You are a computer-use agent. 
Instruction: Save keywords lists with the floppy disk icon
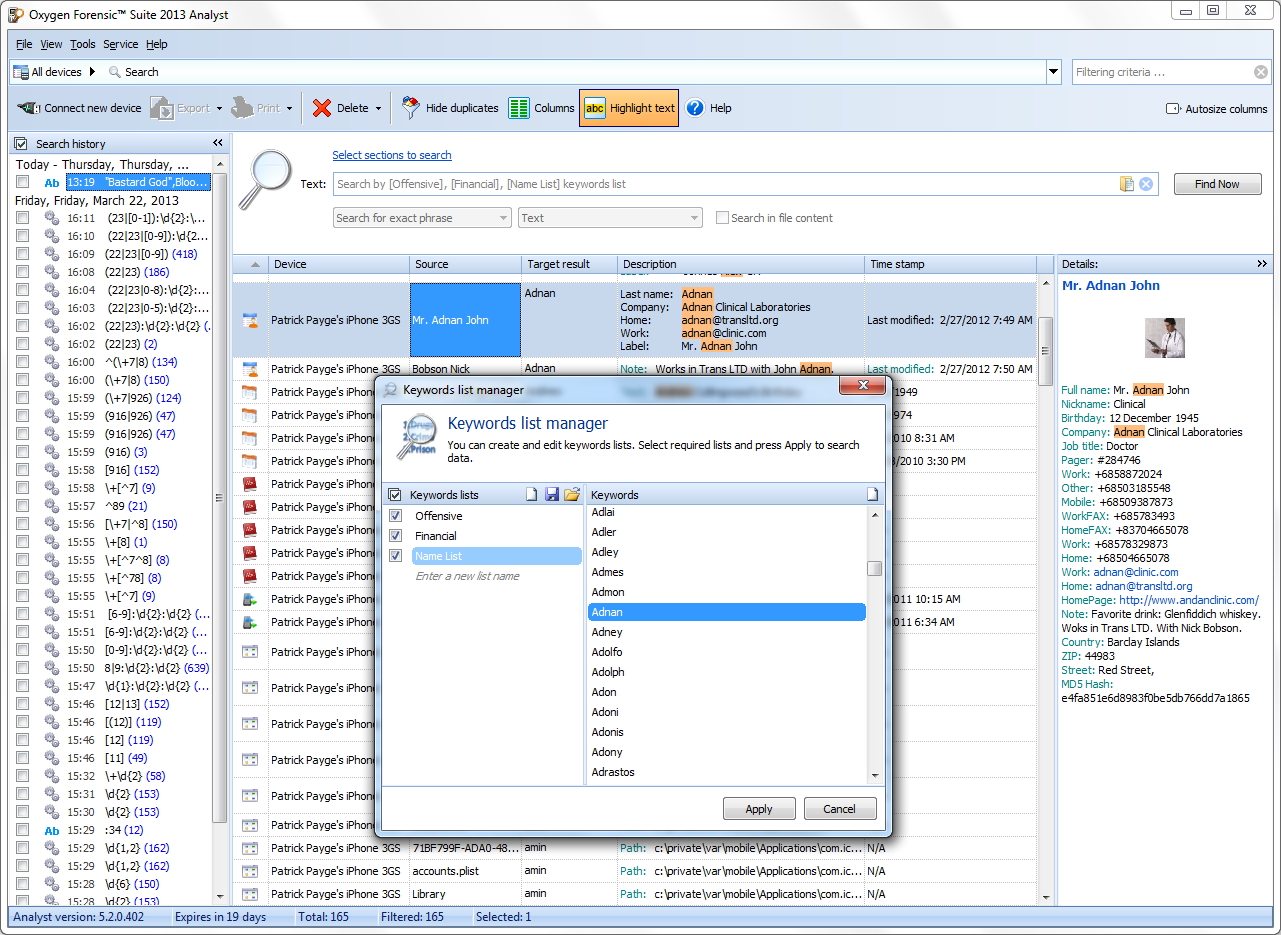coord(552,495)
